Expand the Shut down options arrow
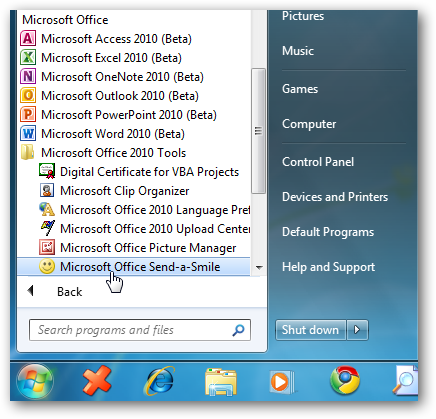Viewport: 436px width, 419px height. pos(357,330)
